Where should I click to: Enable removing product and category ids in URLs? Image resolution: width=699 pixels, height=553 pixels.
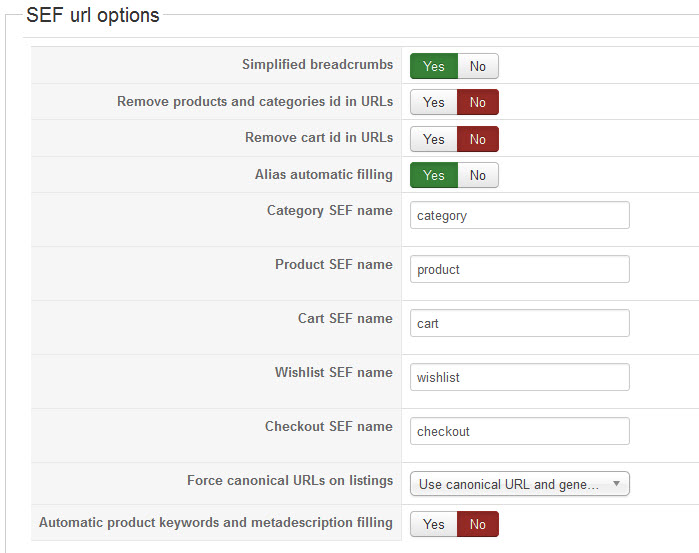point(434,102)
